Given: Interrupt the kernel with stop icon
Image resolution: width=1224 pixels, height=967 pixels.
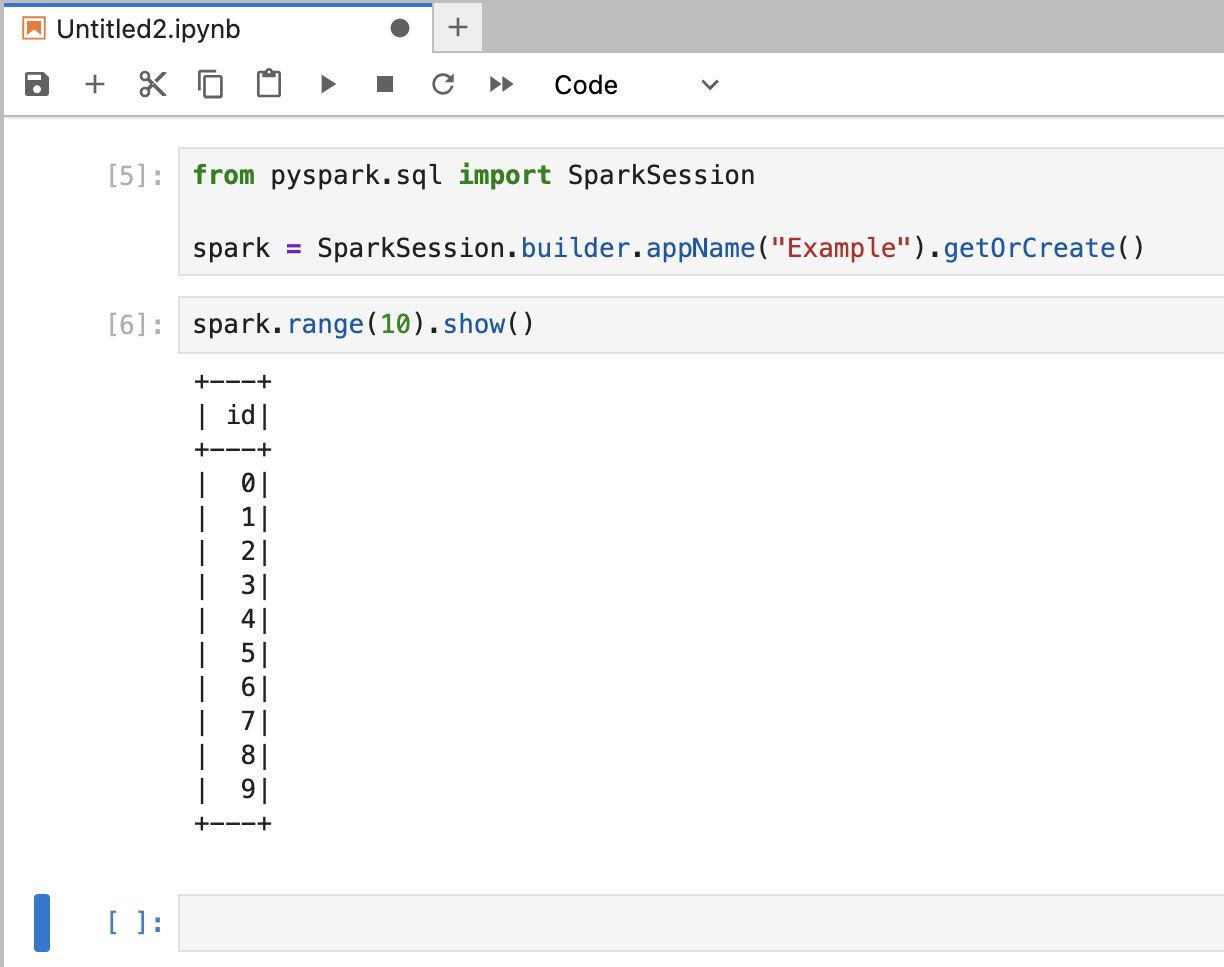Looking at the screenshot, I should pyautogui.click(x=385, y=85).
